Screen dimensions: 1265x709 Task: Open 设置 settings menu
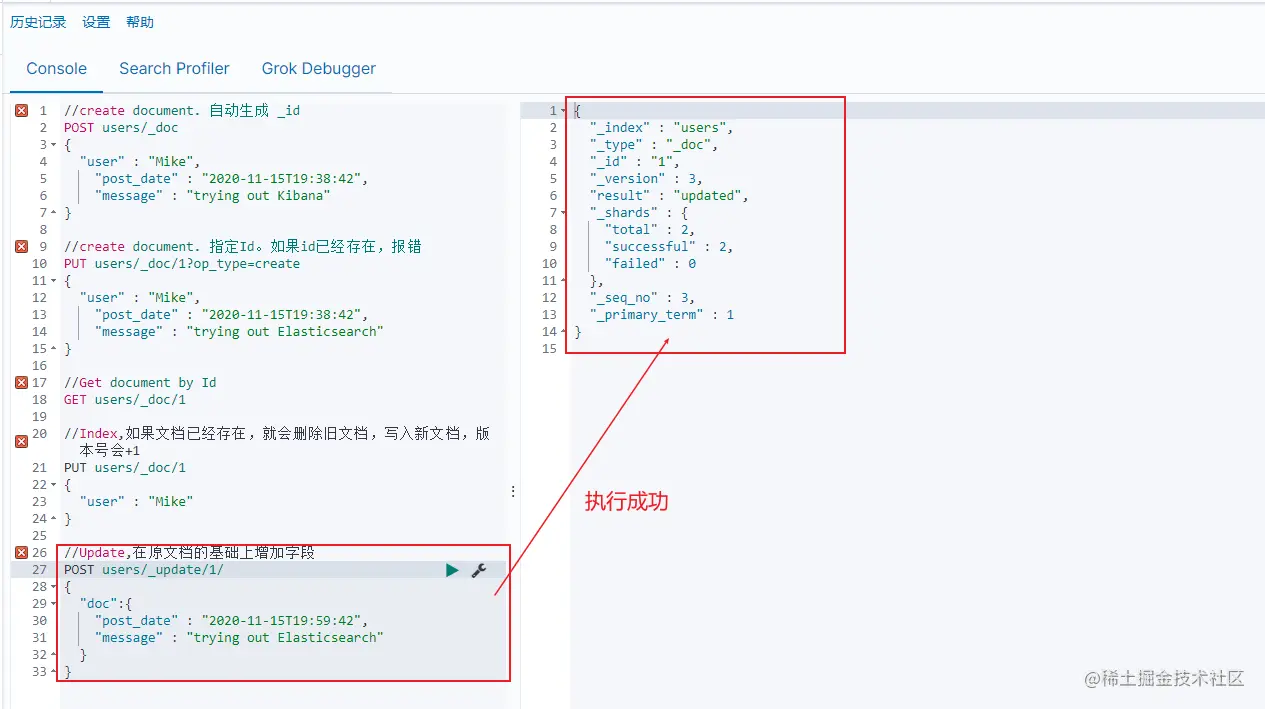tap(96, 22)
